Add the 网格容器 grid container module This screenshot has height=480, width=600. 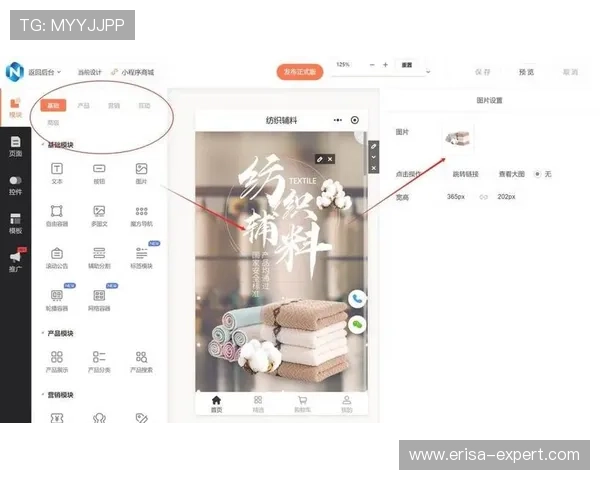click(99, 300)
